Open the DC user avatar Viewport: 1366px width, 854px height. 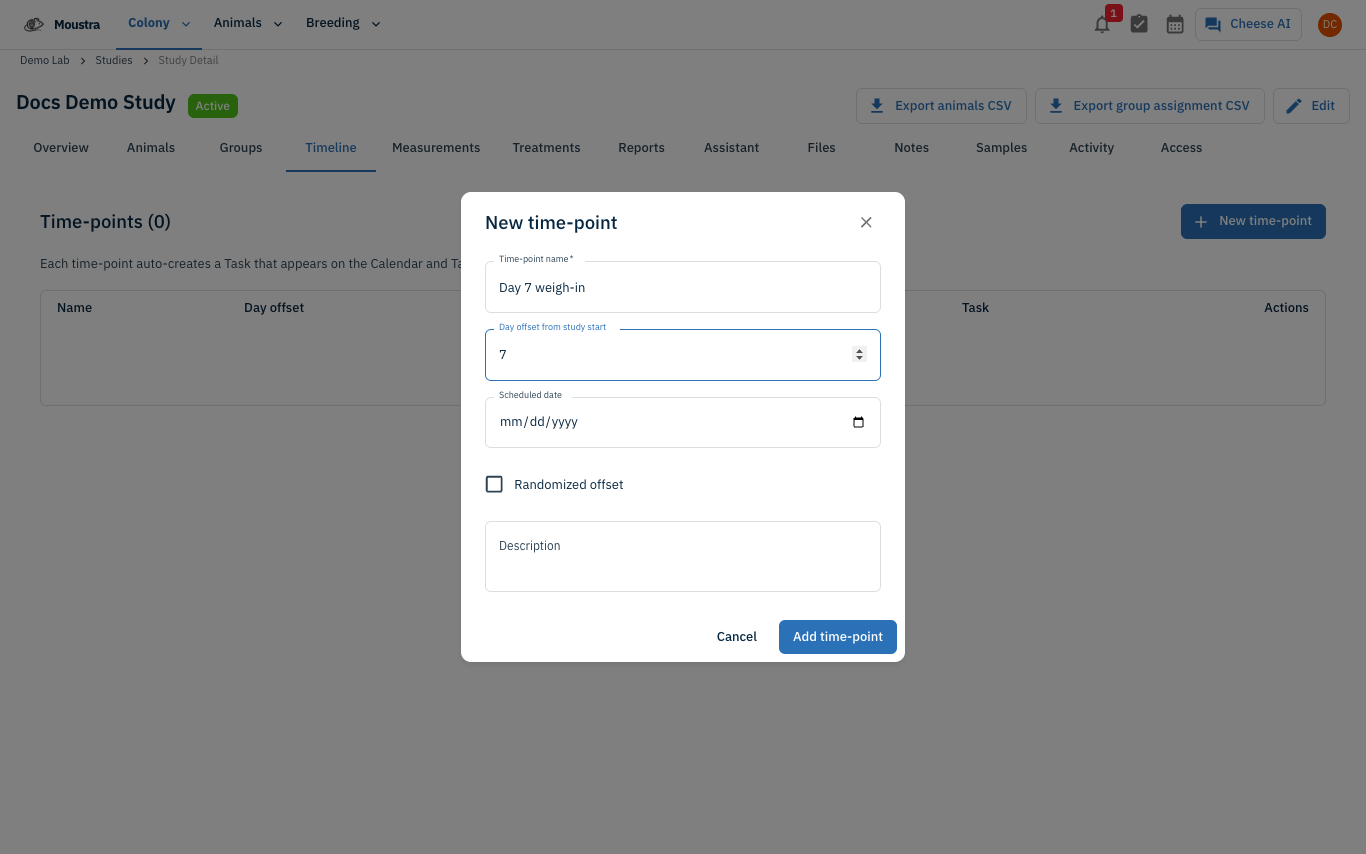(1329, 25)
